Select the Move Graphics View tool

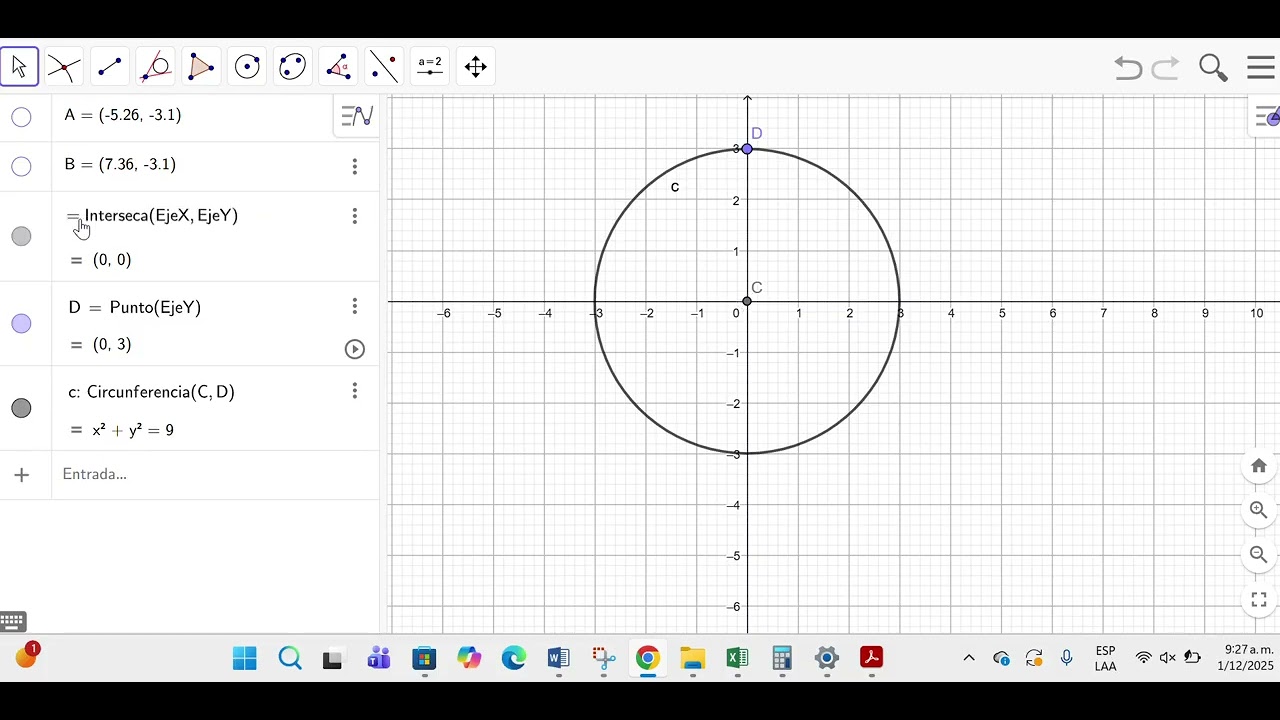click(476, 67)
